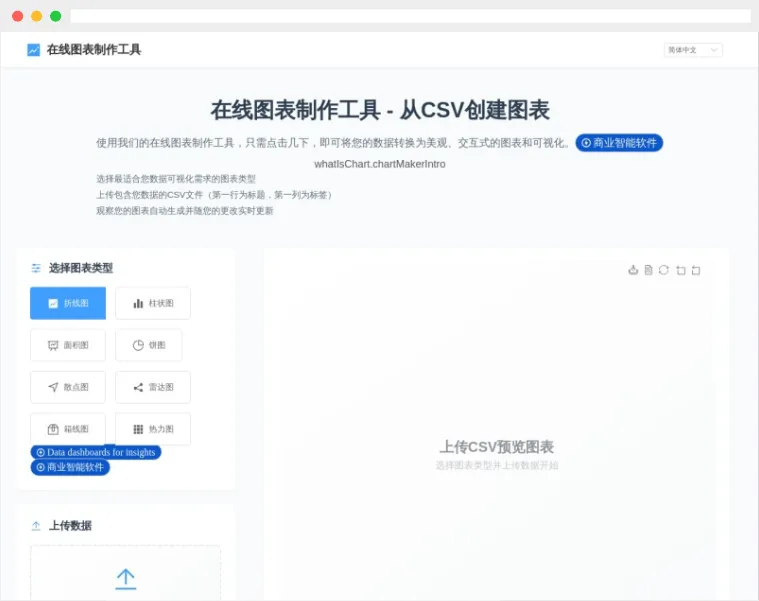
Task: Open the Data dashboards for insights link
Action: coord(96,452)
